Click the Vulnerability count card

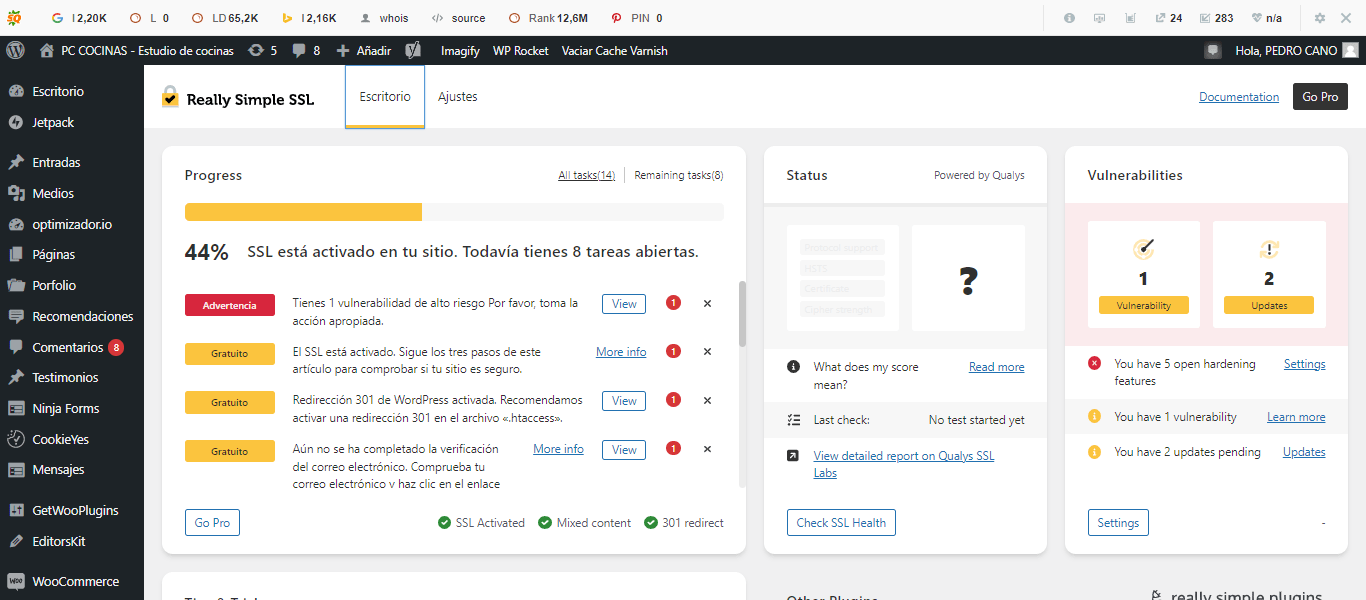click(x=1144, y=274)
